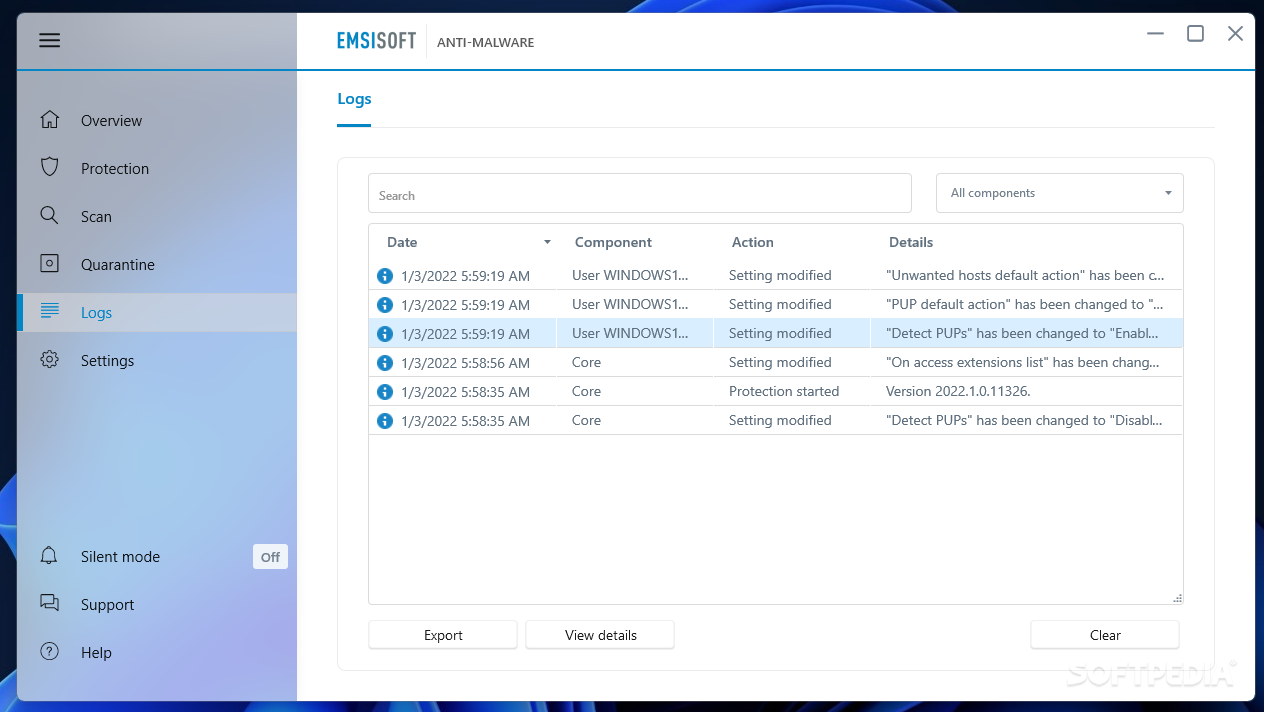This screenshot has width=1264, height=712.
Task: Click the Clear button
Action: coord(1105,635)
